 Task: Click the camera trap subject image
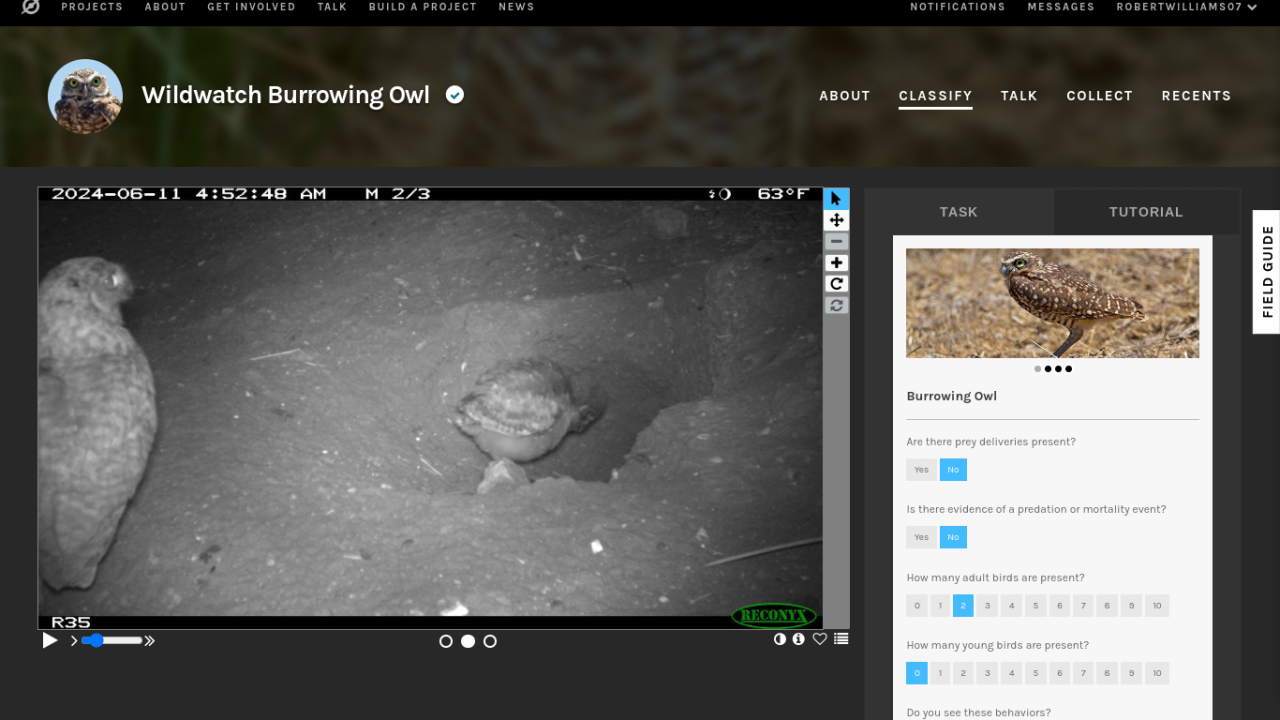pyautogui.click(x=430, y=408)
